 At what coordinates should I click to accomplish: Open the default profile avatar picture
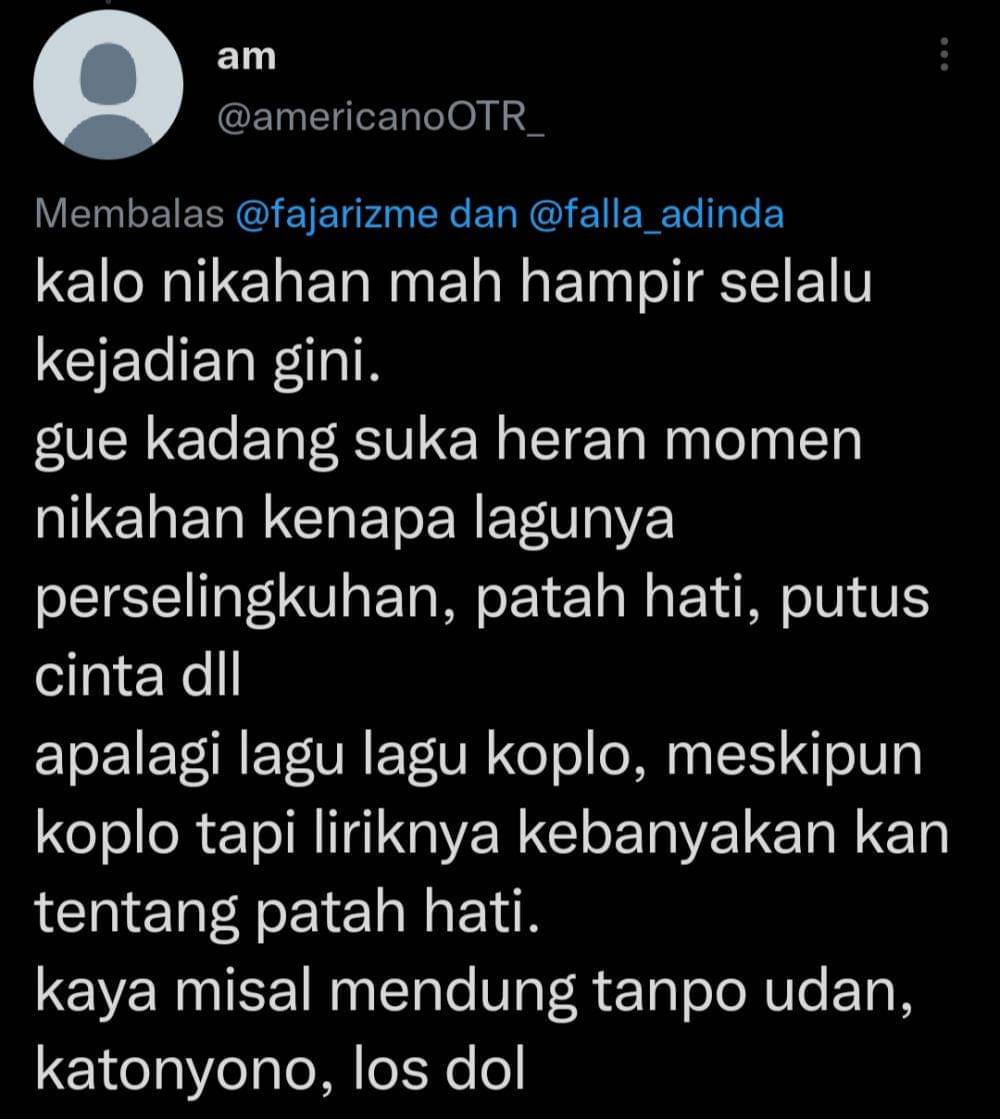point(108,84)
